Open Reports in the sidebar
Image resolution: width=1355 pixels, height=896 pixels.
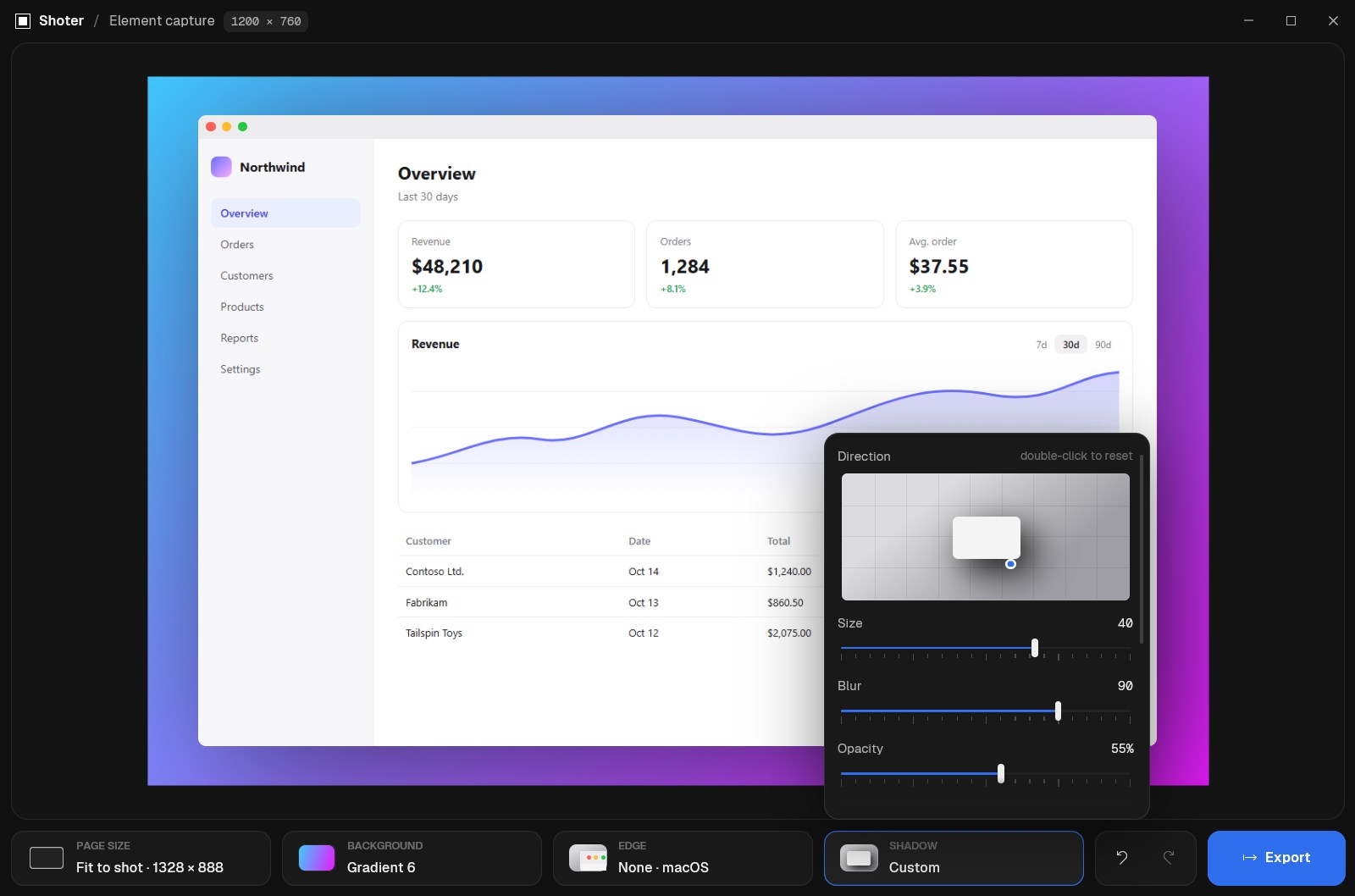(285, 338)
